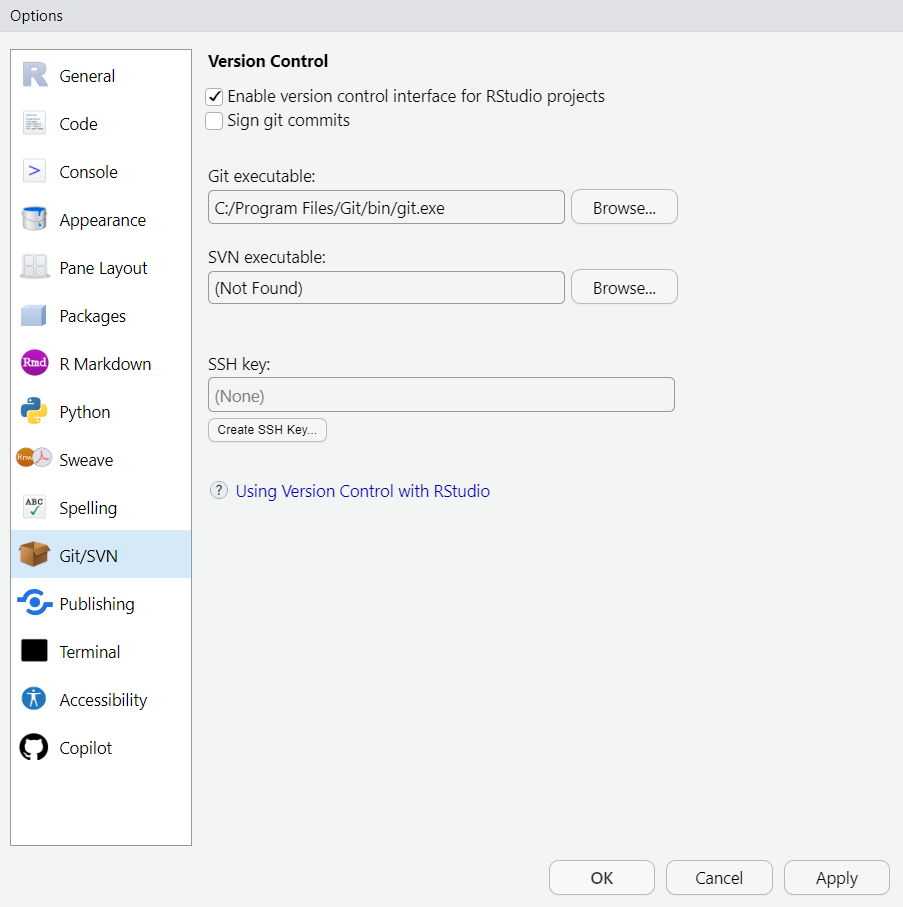The width and height of the screenshot is (903, 907).
Task: Click the Appearance paint bucket icon
Action: click(34, 219)
